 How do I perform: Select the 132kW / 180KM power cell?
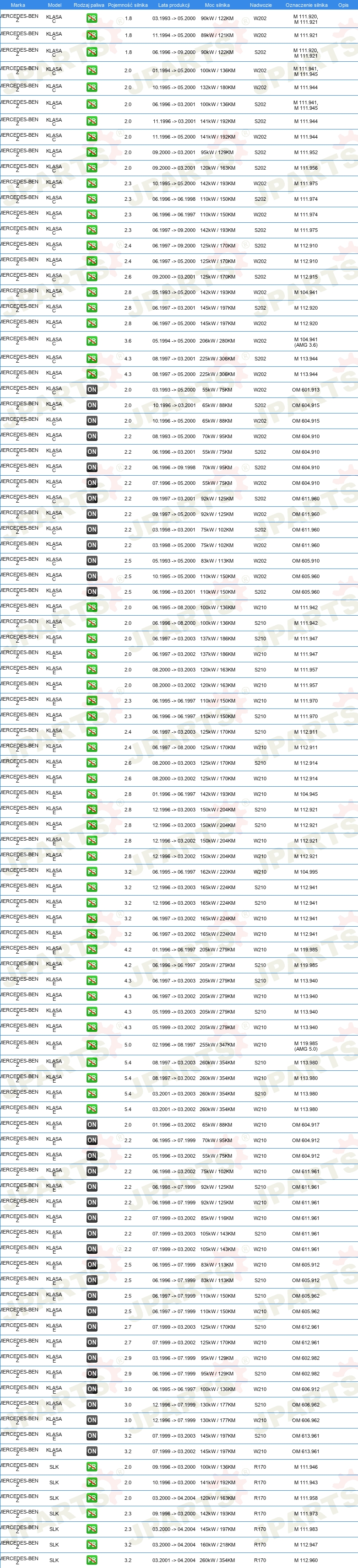[217, 87]
